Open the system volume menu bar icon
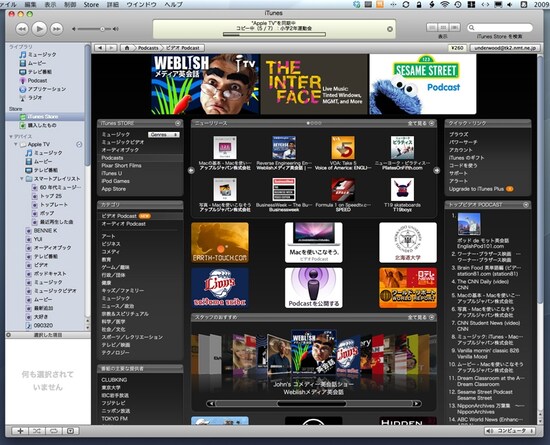This screenshot has width=550, height=445. click(x=509, y=5)
